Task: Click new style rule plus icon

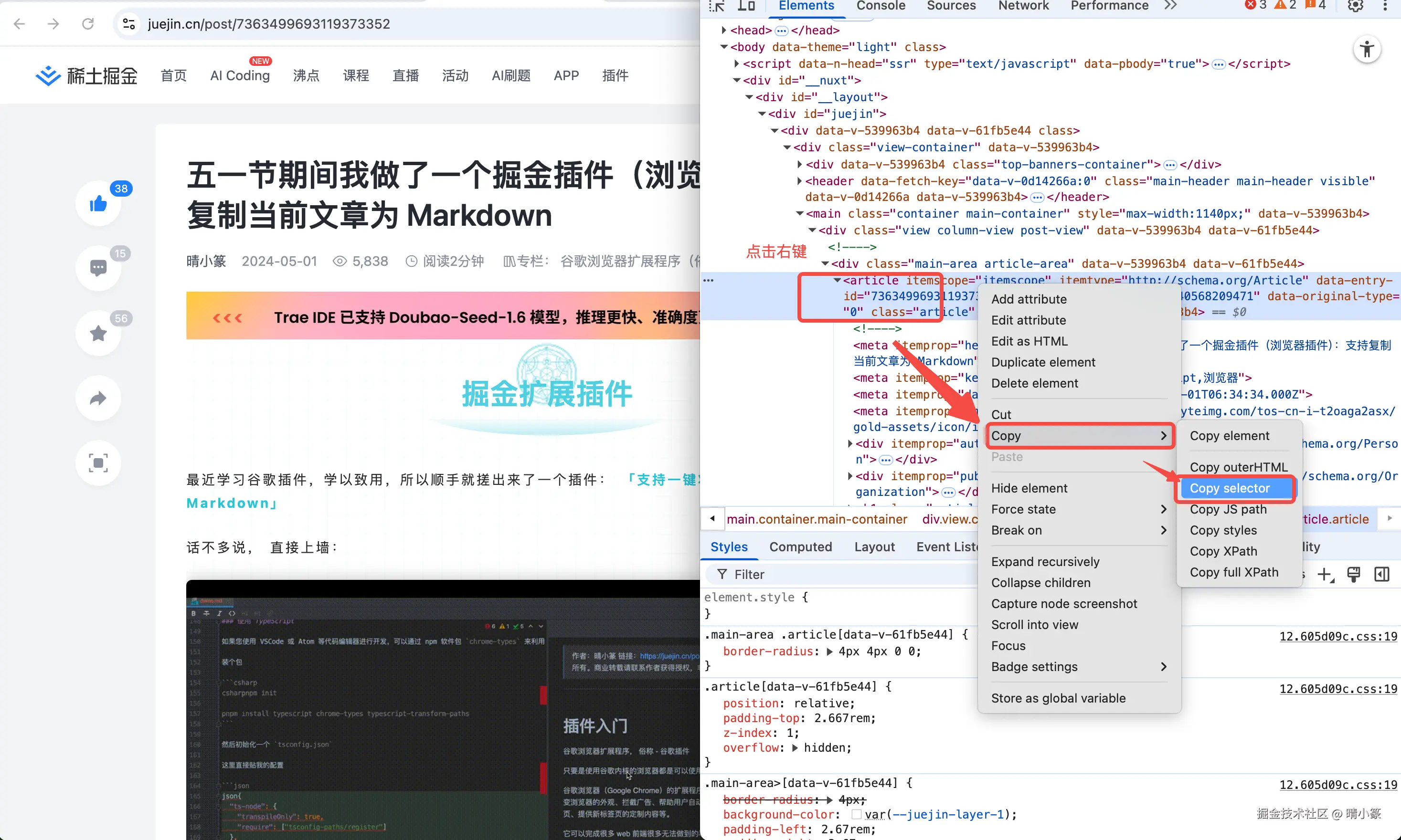Action: (x=1325, y=575)
